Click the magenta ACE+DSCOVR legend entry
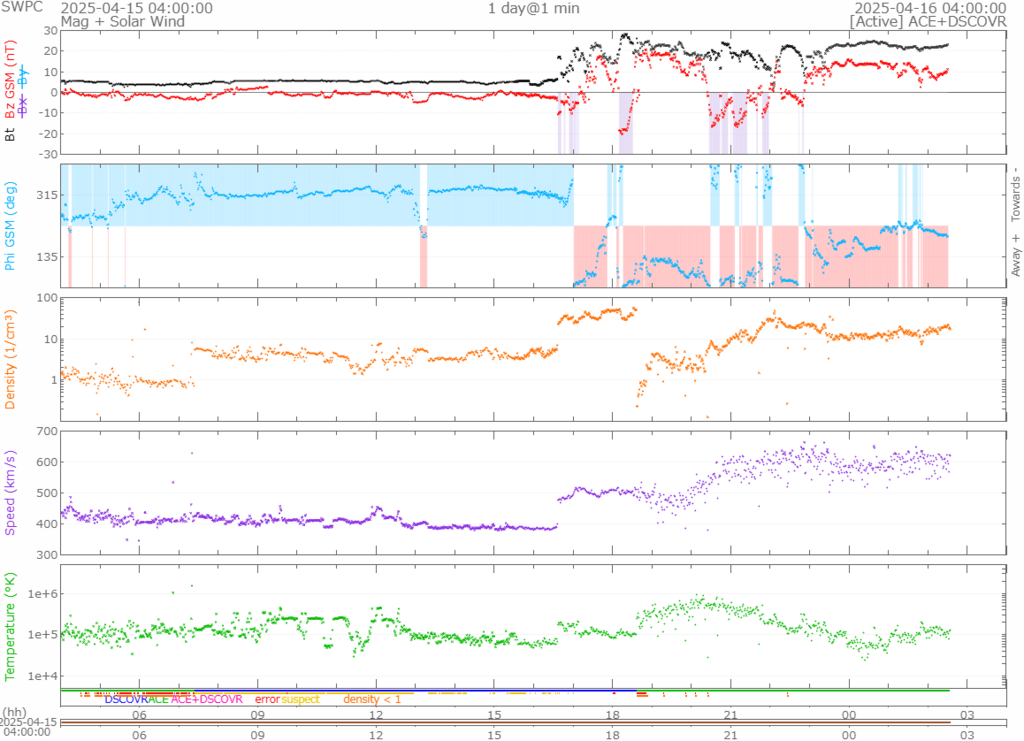Screen dimensions: 1024x741 pos(207,699)
